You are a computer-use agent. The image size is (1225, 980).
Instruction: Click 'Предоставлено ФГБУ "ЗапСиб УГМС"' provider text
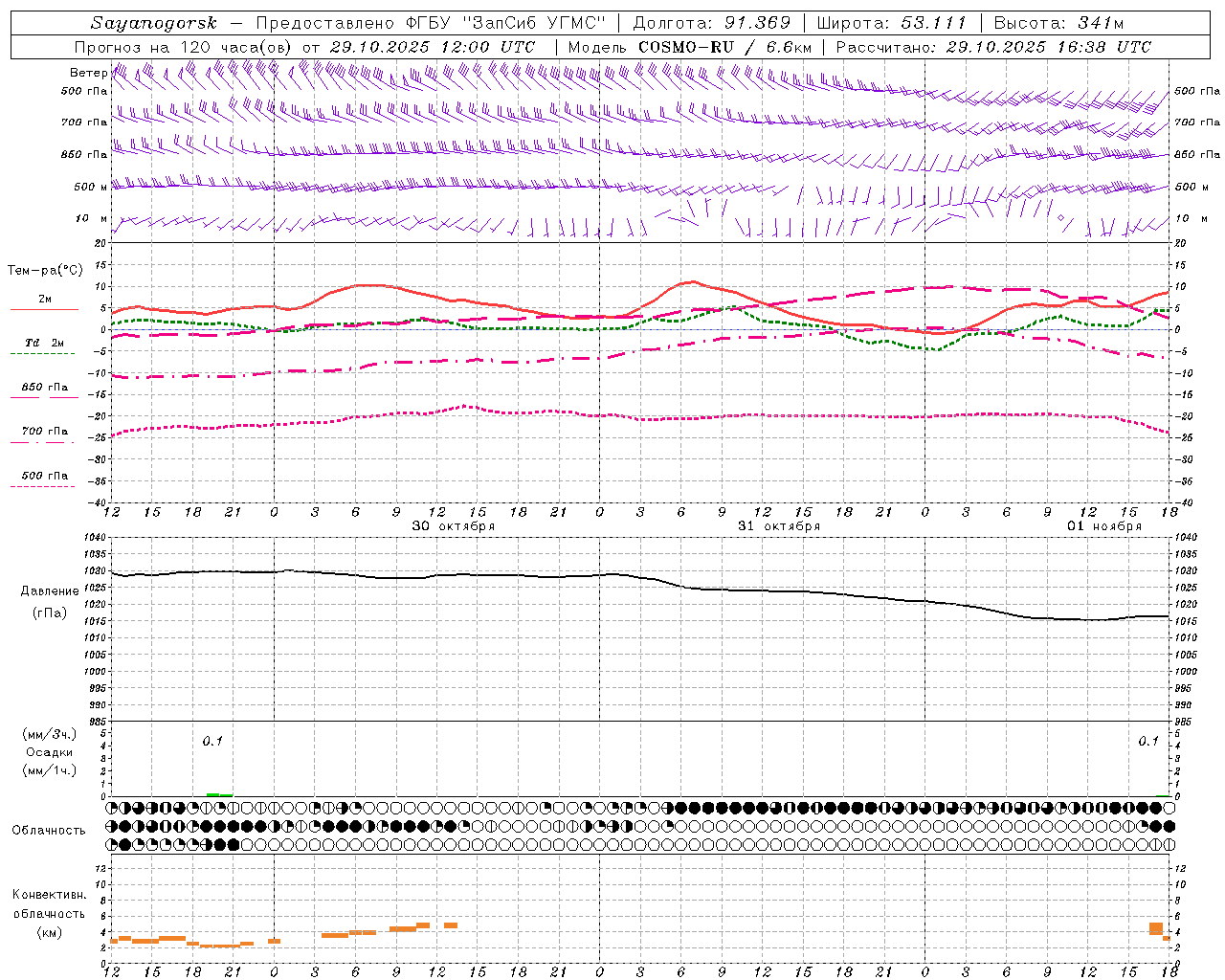coord(432,23)
